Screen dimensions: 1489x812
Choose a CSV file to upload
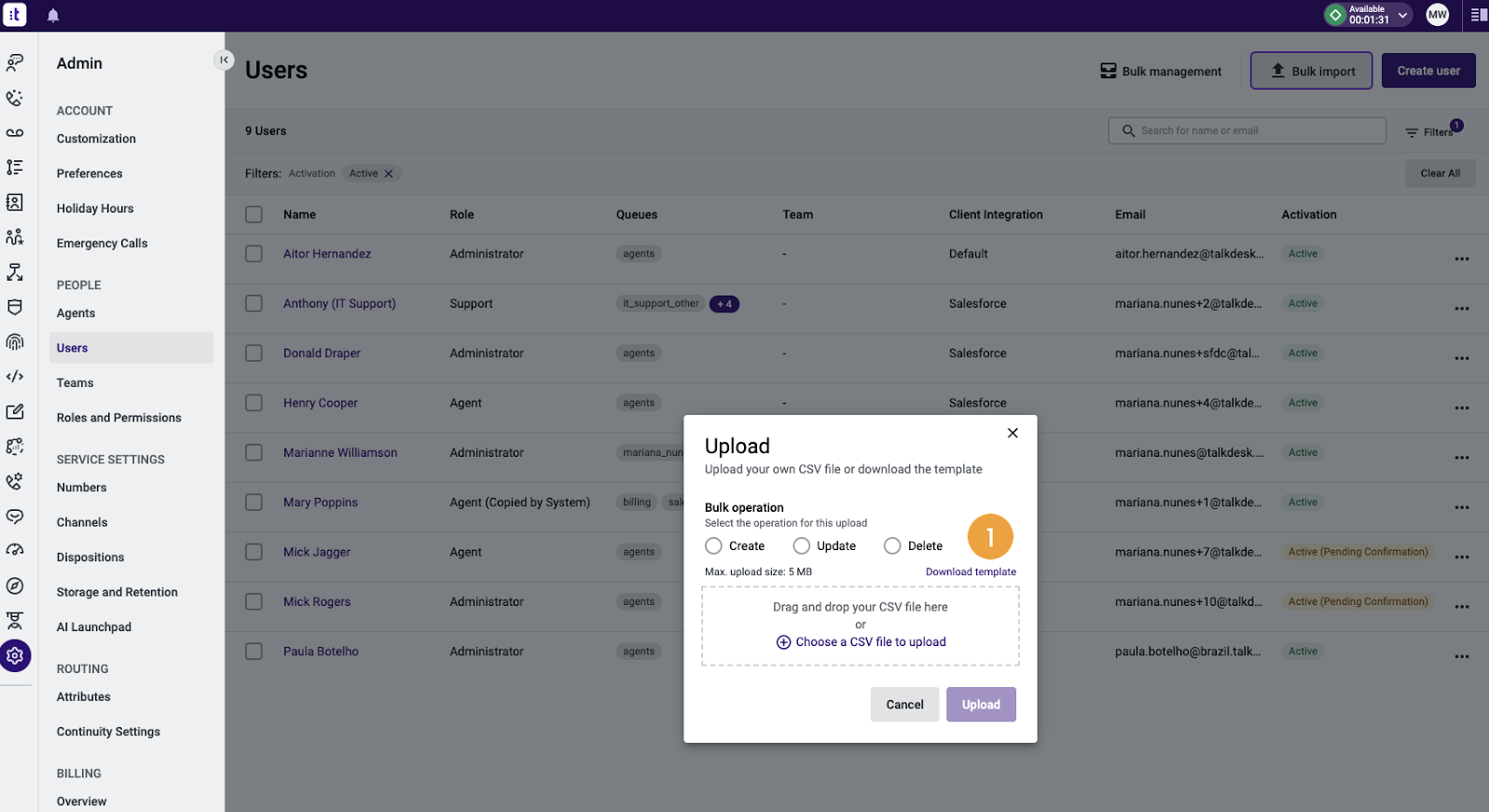tap(861, 642)
